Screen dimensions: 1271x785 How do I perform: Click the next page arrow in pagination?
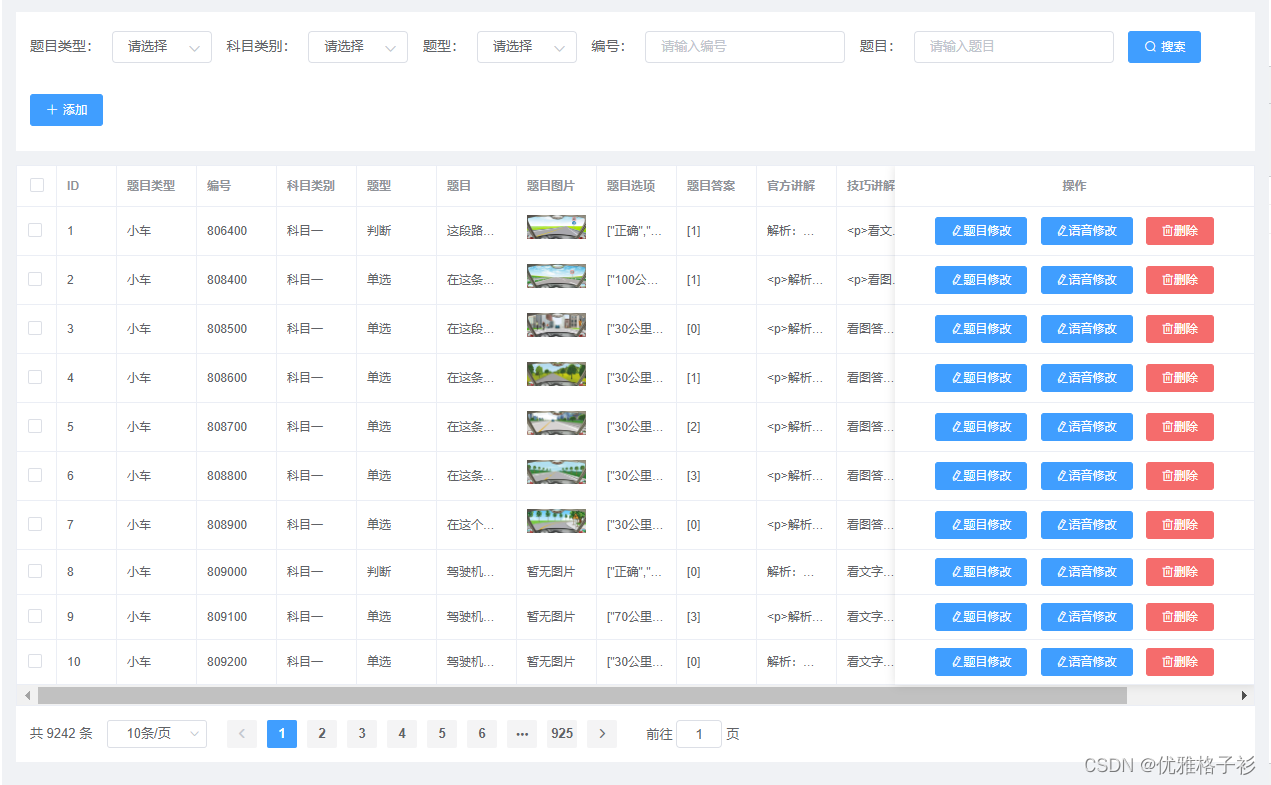coord(601,733)
